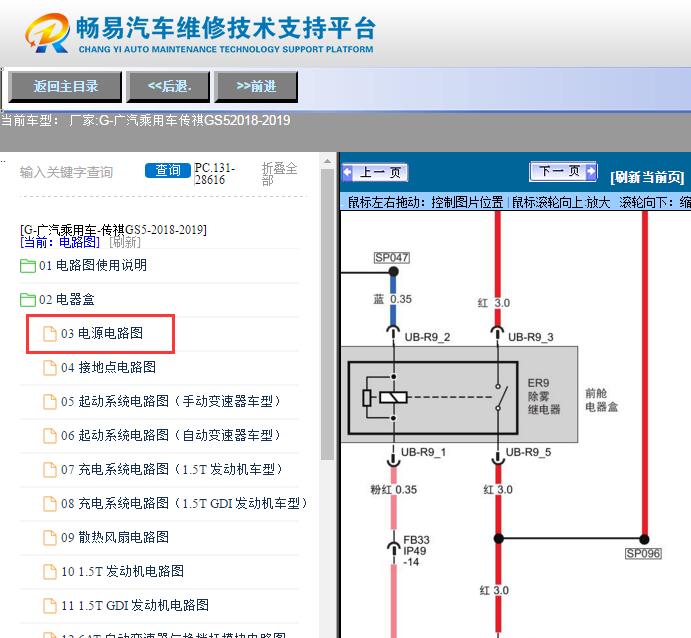The height and width of the screenshot is (638, 691).
Task: Collapse all with 折叠全部 link
Action: pyautogui.click(x=279, y=174)
